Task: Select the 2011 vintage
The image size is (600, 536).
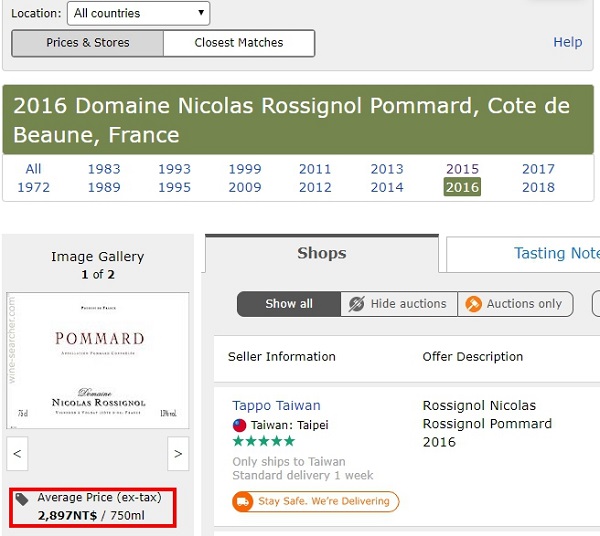Action: click(x=315, y=169)
